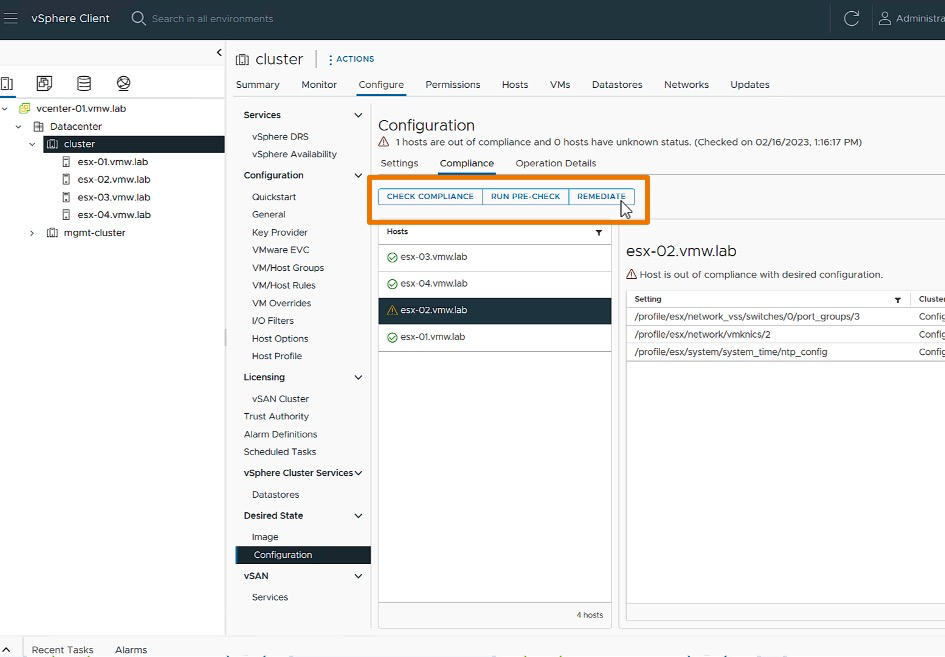Click the refresh icon in top bar
This screenshot has height=657, width=945.
(x=851, y=18)
